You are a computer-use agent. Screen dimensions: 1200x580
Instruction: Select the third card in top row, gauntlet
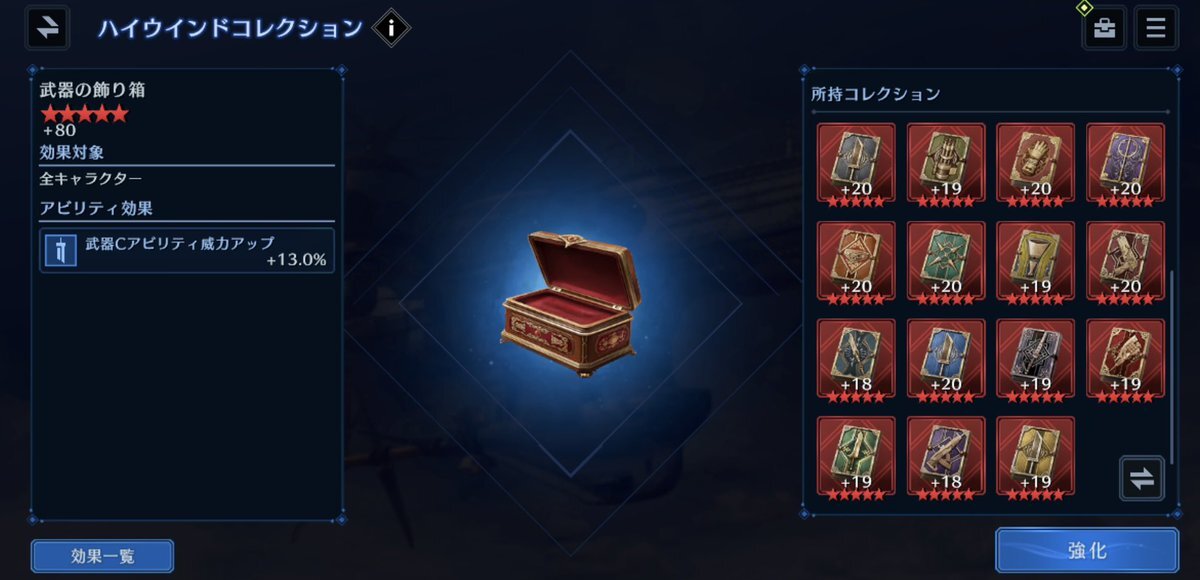tap(1036, 164)
